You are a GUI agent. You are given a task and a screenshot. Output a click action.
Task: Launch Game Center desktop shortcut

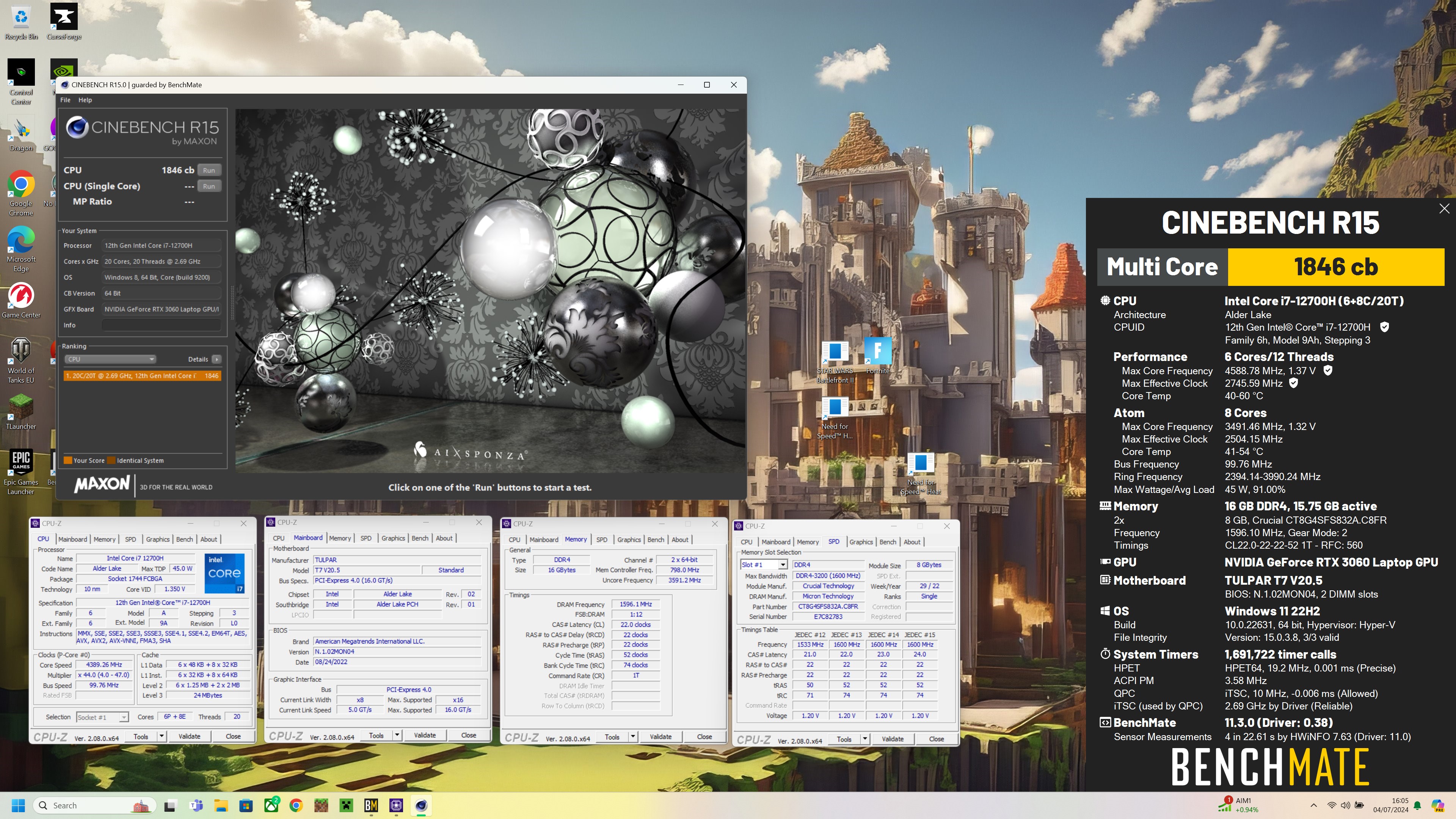pos(22,301)
